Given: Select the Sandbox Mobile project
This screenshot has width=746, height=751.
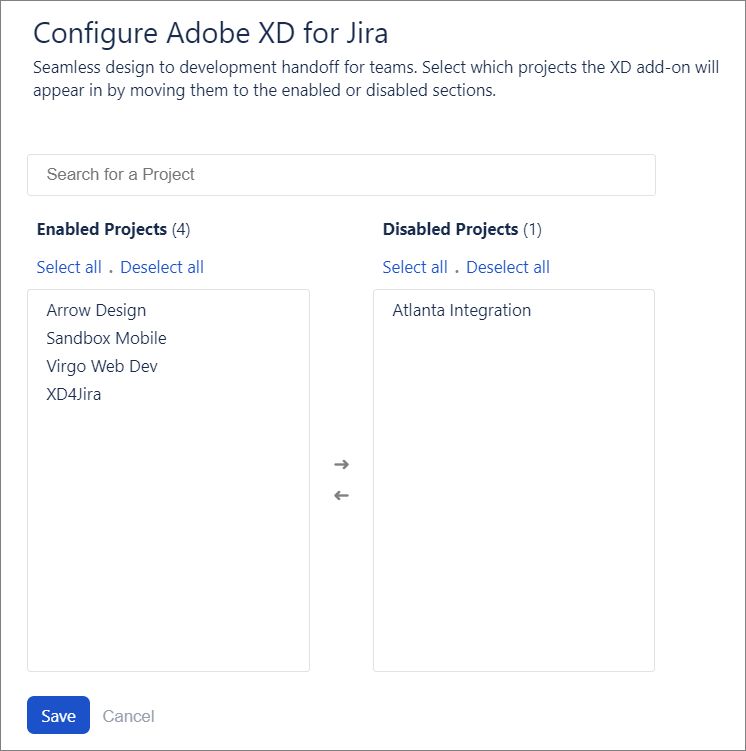Looking at the screenshot, I should 106,338.
